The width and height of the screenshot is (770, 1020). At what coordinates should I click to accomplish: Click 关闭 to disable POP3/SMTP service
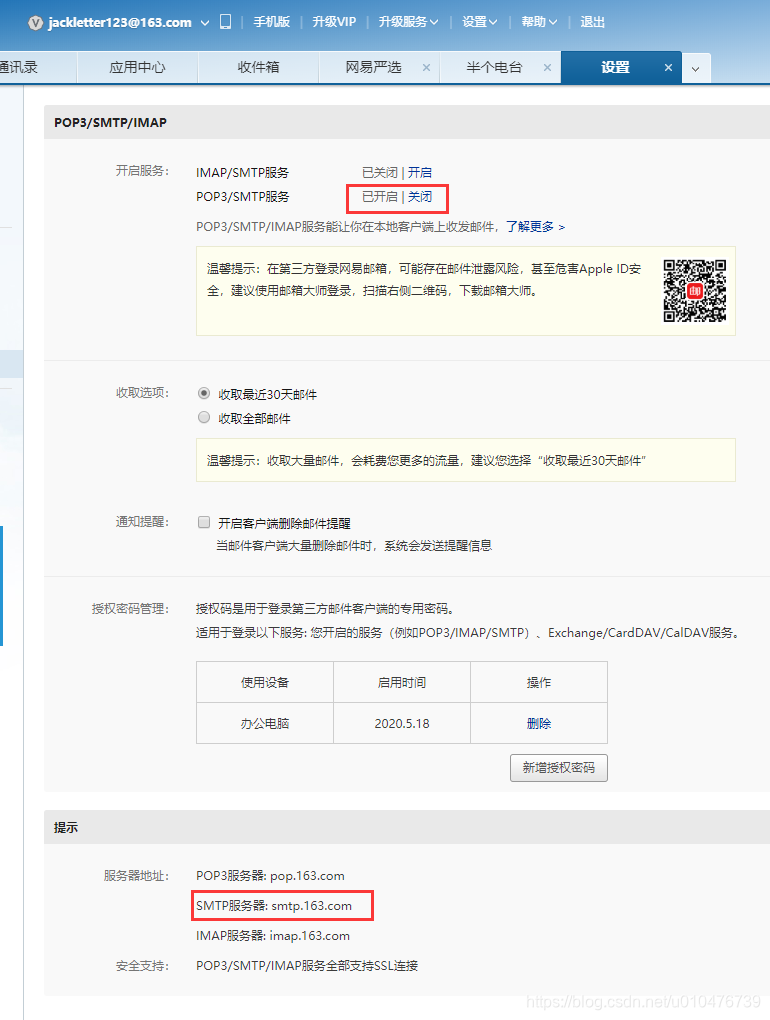pyautogui.click(x=419, y=196)
